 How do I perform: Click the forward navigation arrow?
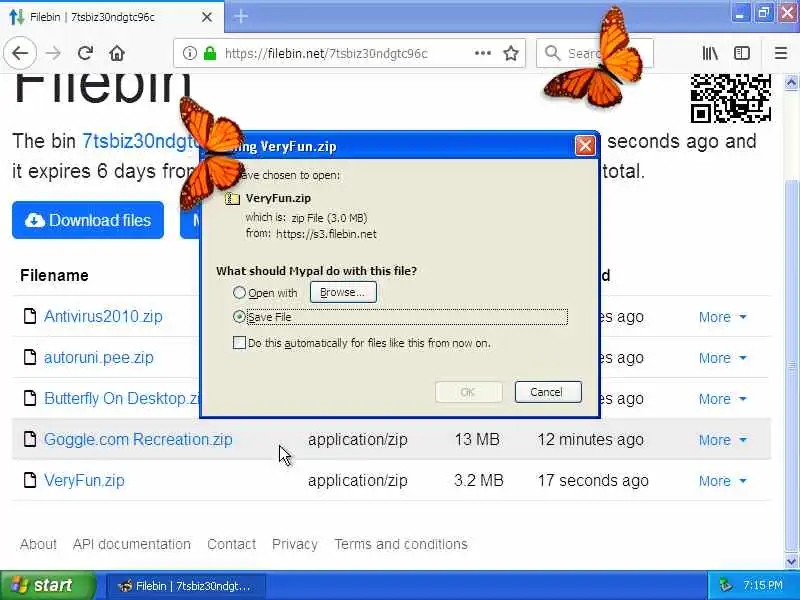pos(53,53)
